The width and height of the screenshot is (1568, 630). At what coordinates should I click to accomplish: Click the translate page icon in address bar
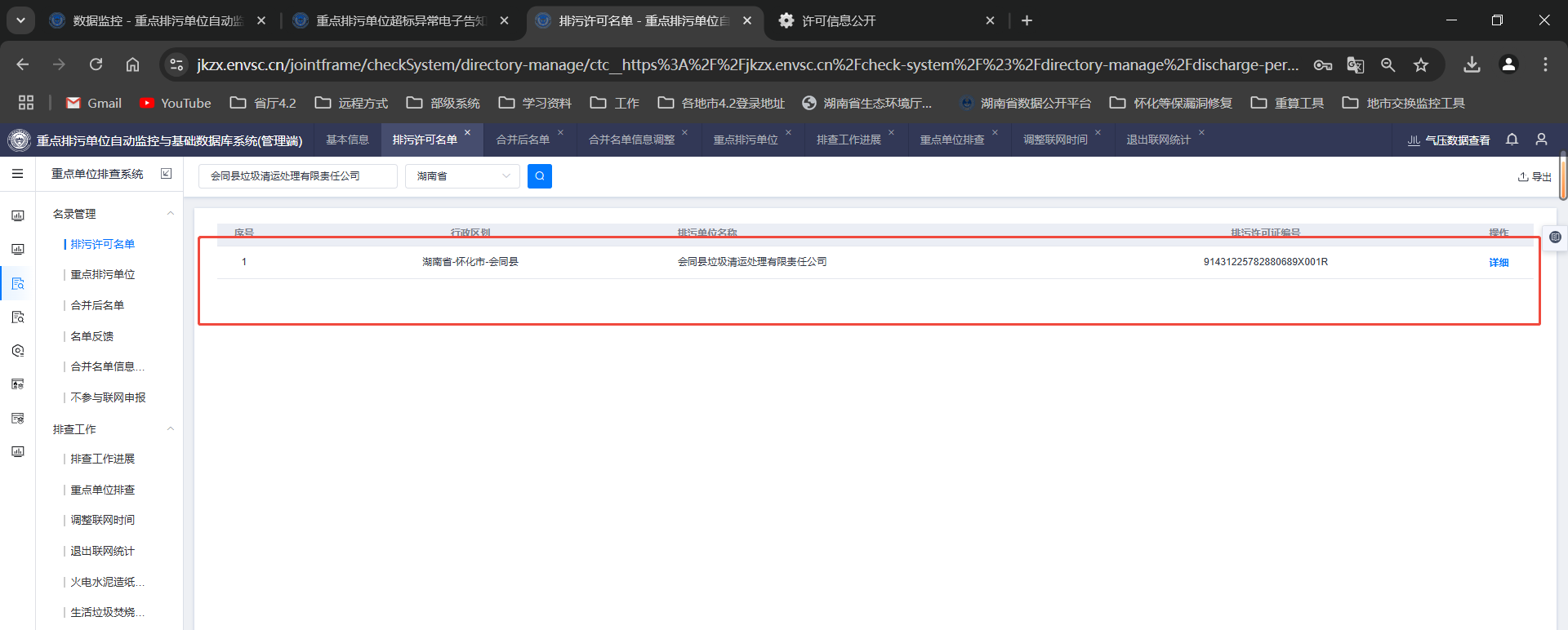click(1355, 64)
